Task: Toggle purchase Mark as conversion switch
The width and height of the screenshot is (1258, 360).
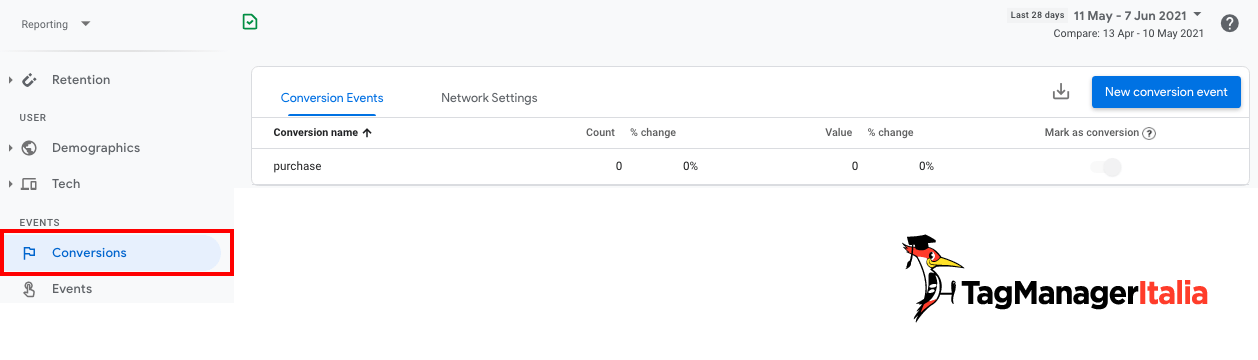Action: pyautogui.click(x=1106, y=167)
